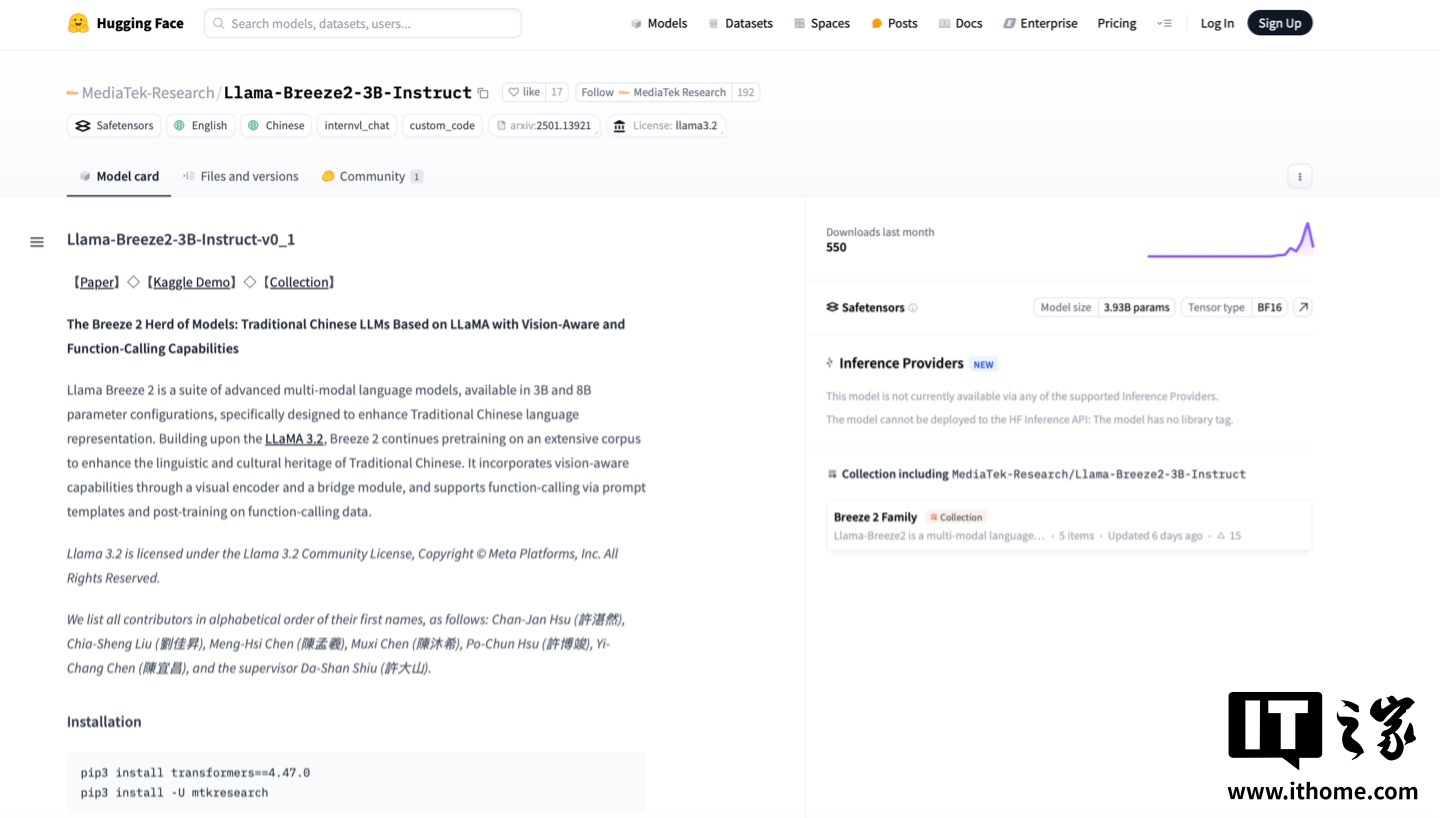Focus the search models input field

(363, 23)
